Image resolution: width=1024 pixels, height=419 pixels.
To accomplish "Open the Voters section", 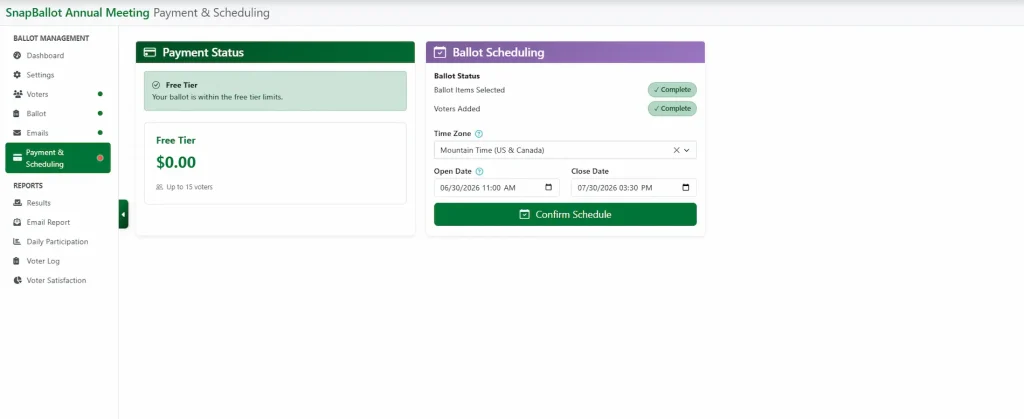I will click(58, 94).
